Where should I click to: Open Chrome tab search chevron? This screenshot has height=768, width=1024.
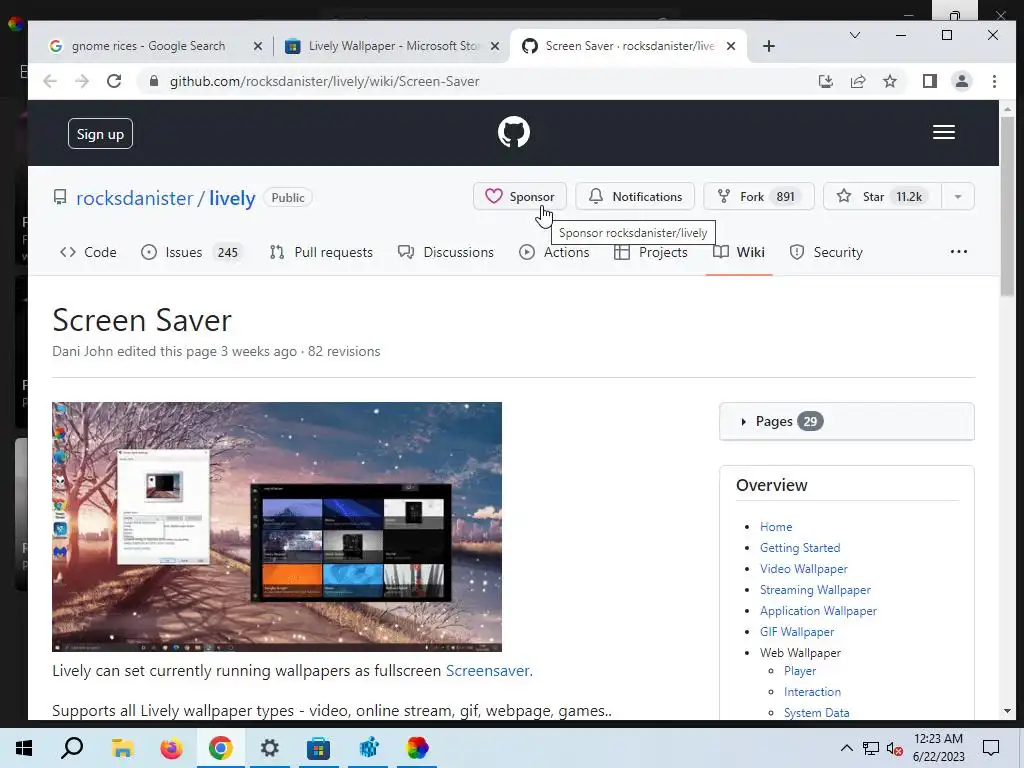coord(854,35)
